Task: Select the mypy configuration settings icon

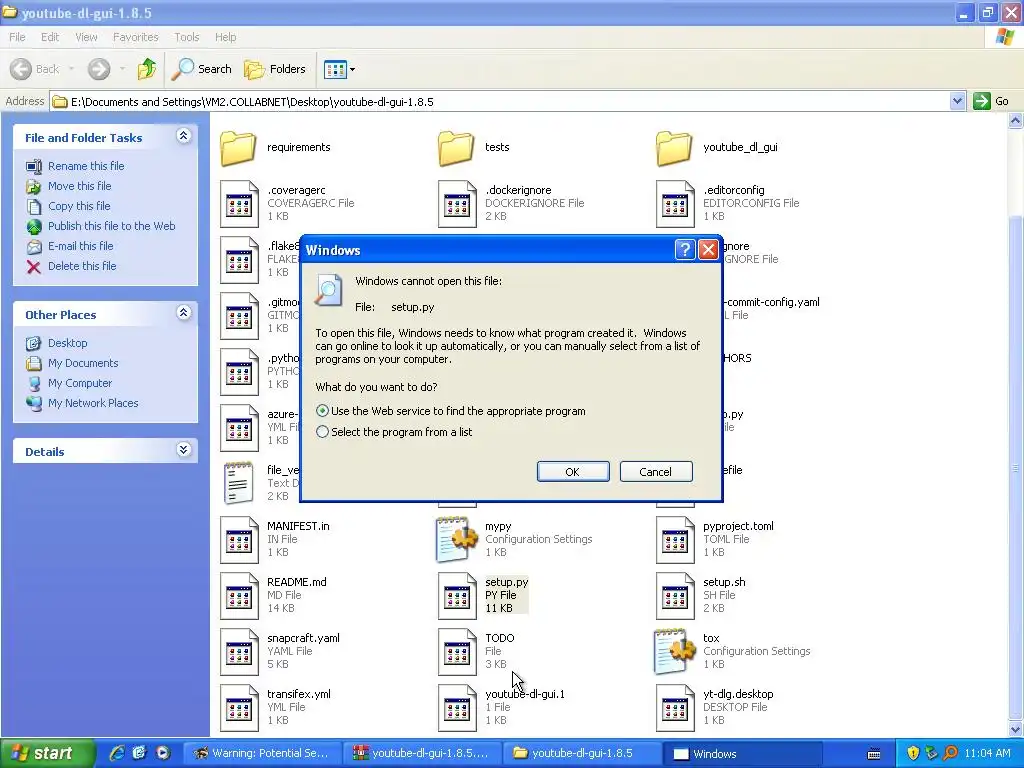Action: coord(457,539)
